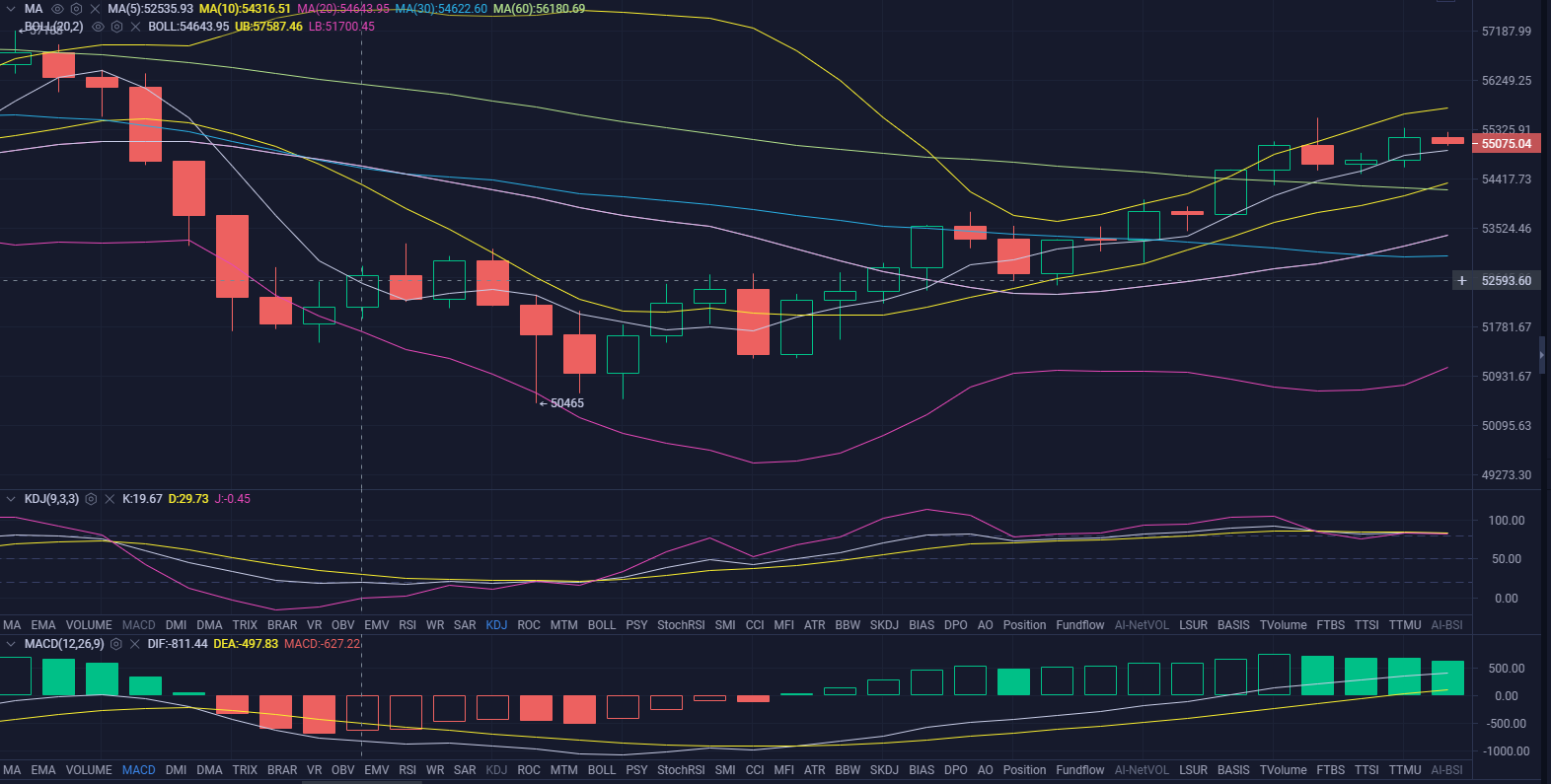
Task: Click the D:29.73 value in KDJ legend
Action: (188, 499)
